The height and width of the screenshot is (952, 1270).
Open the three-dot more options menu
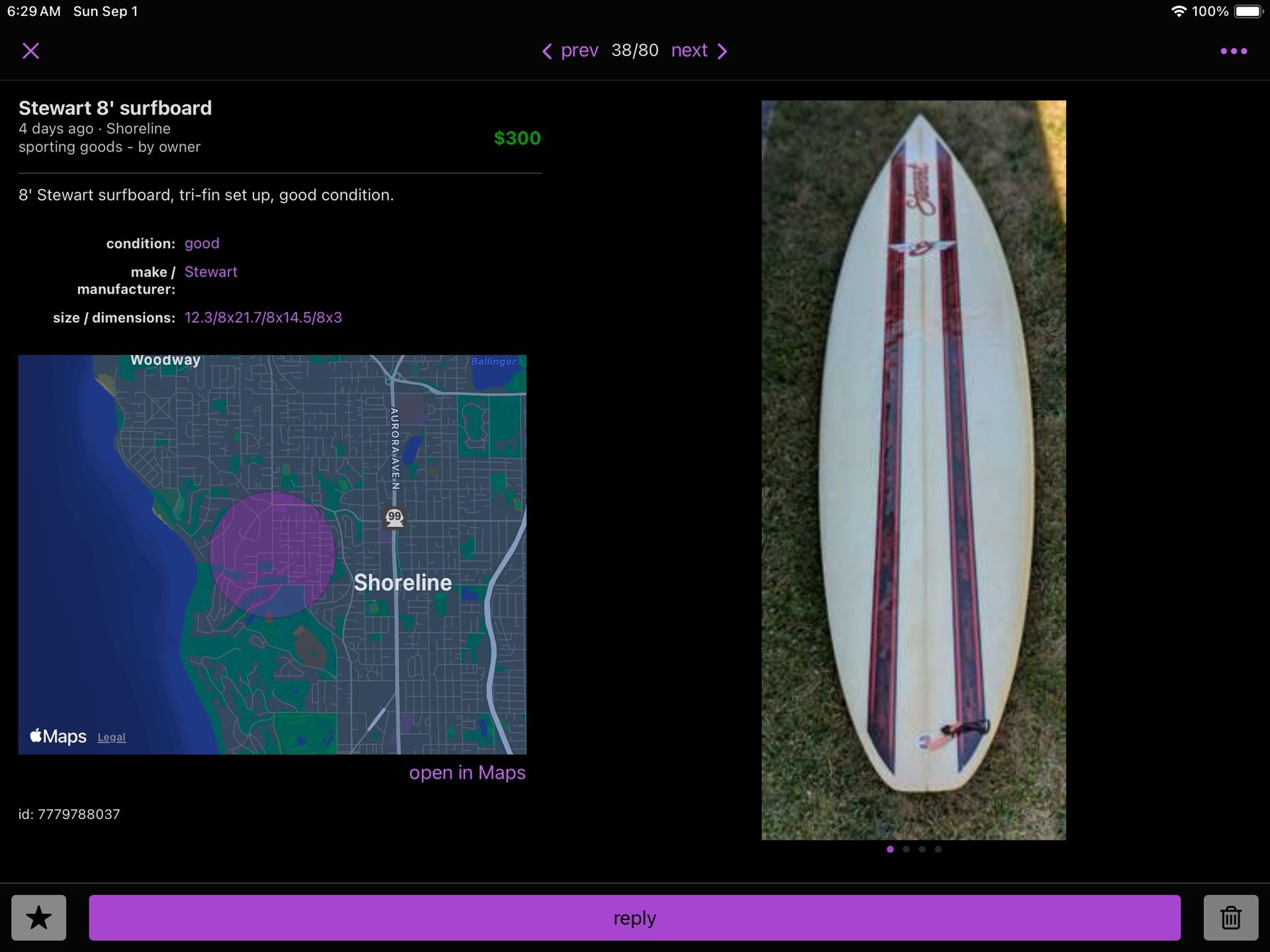(x=1234, y=51)
